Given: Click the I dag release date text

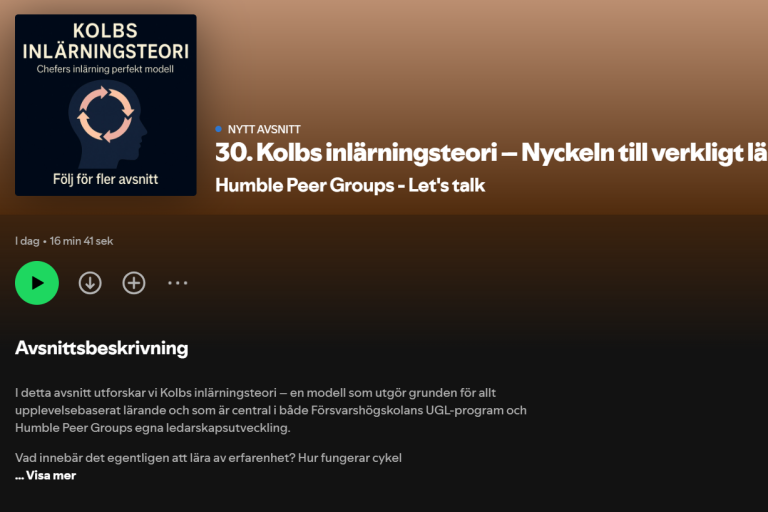Looking at the screenshot, I should coord(27,241).
